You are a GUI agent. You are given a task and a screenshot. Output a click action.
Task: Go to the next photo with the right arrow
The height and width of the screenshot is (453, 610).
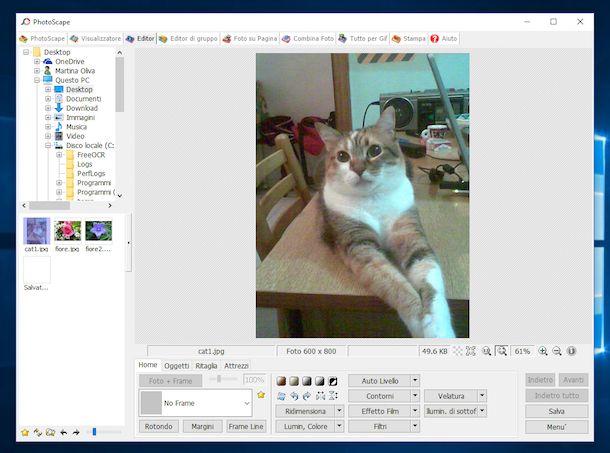click(76, 432)
